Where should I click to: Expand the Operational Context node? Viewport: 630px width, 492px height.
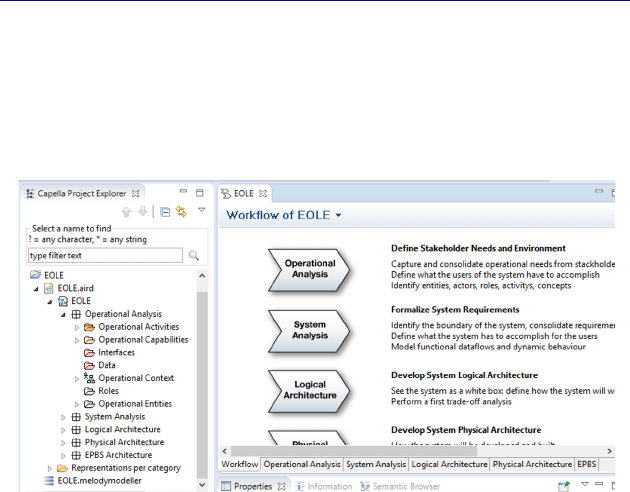coord(77,379)
